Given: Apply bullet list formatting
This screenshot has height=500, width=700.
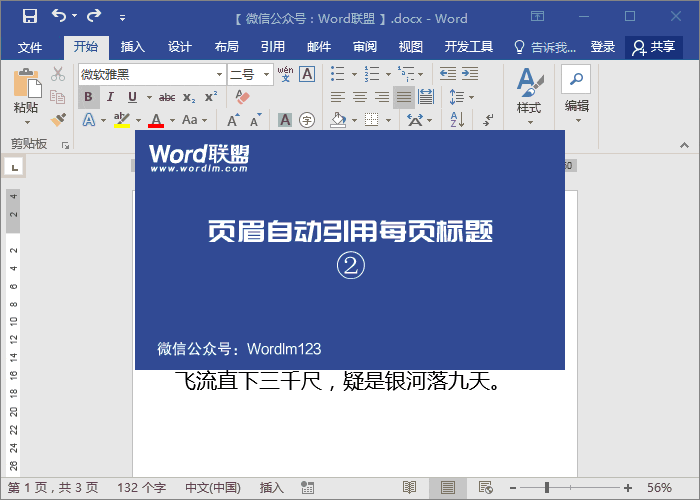Looking at the screenshot, I should 338,74.
